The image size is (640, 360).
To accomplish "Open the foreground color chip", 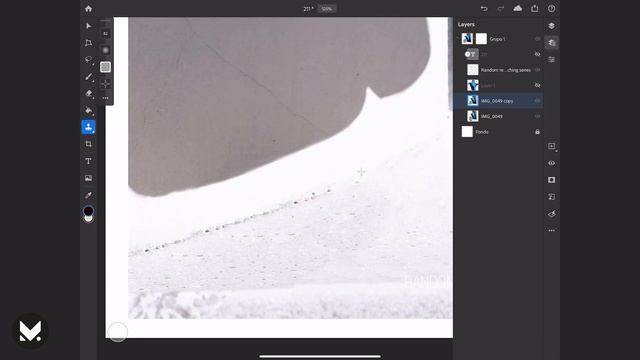I will click(88, 211).
